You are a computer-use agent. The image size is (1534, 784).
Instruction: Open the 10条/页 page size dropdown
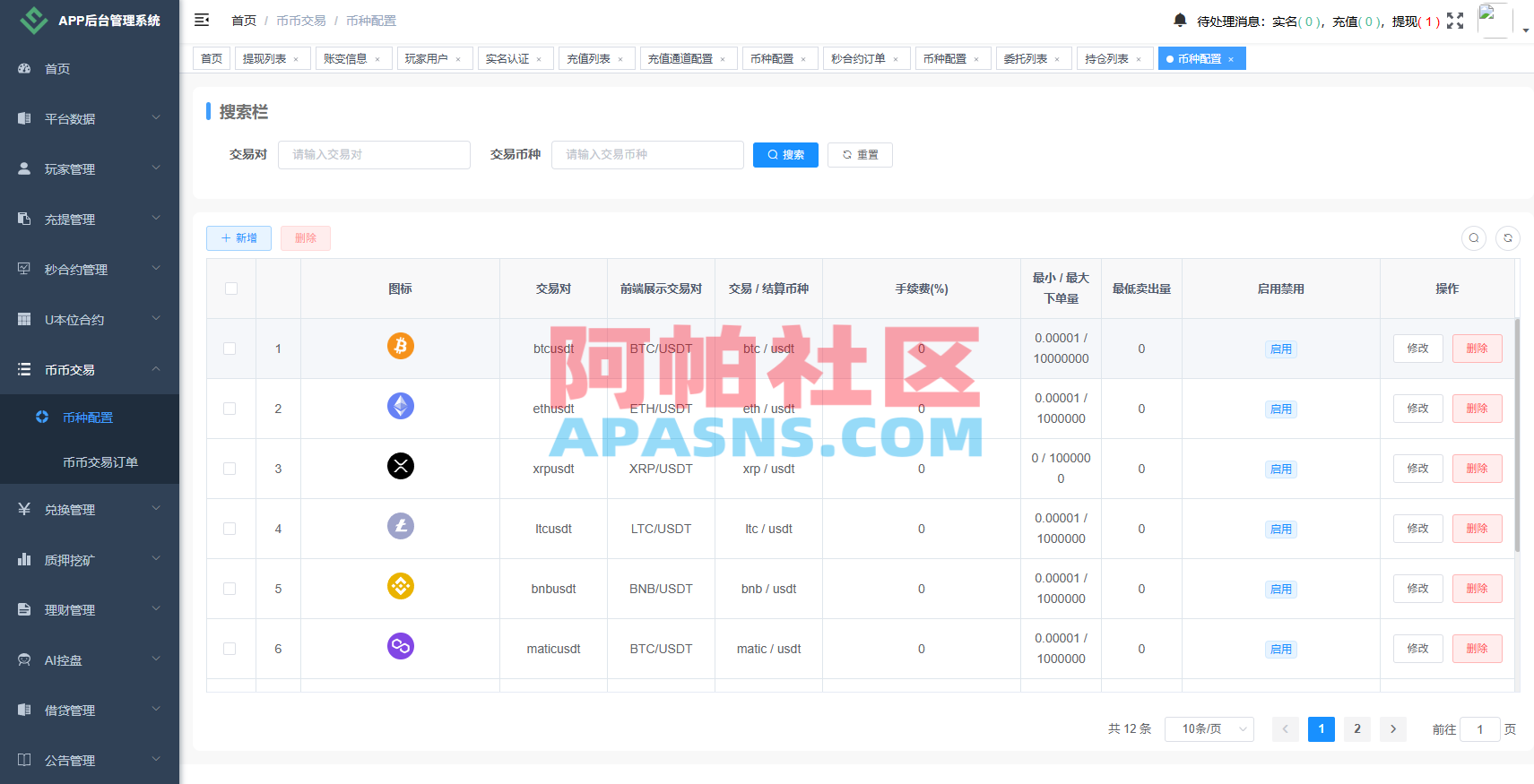coord(1209,729)
